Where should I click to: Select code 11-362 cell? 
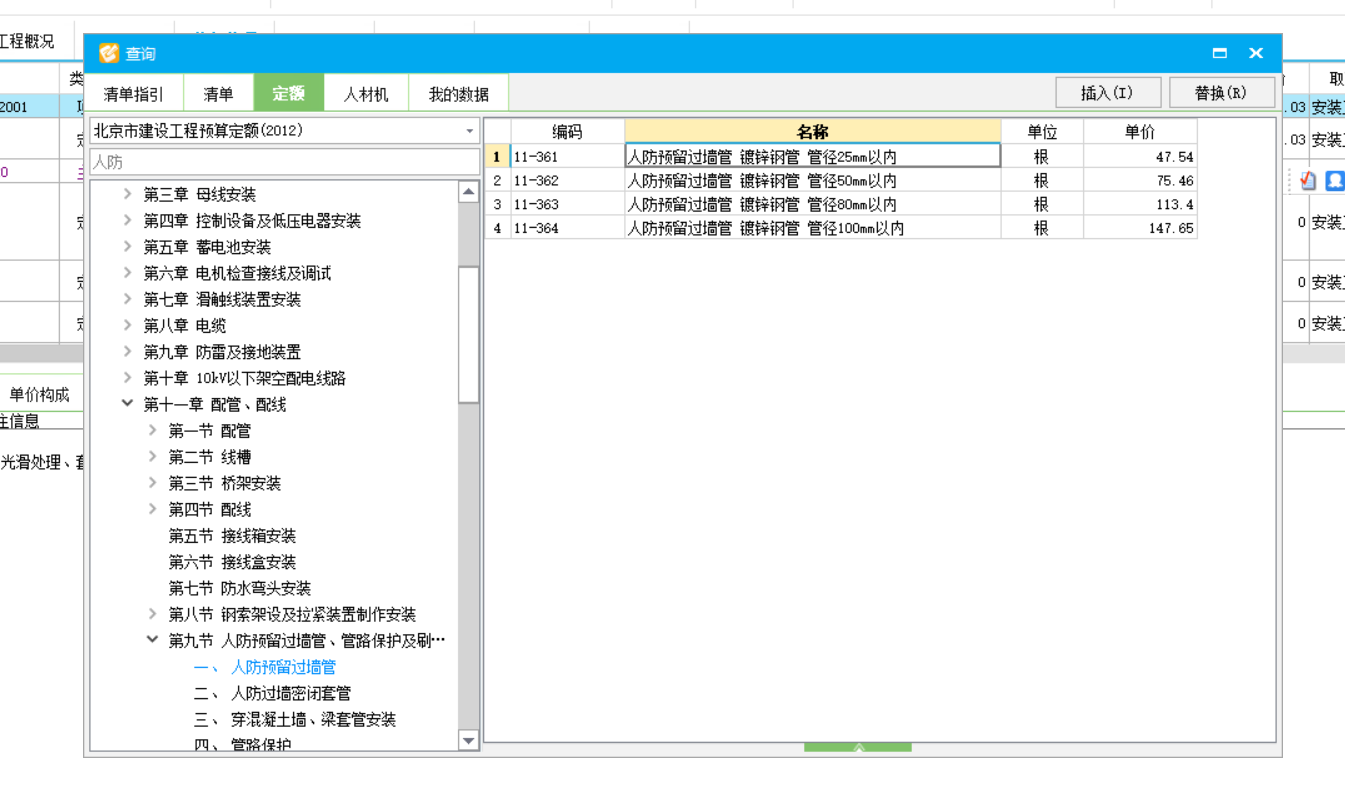(567, 181)
